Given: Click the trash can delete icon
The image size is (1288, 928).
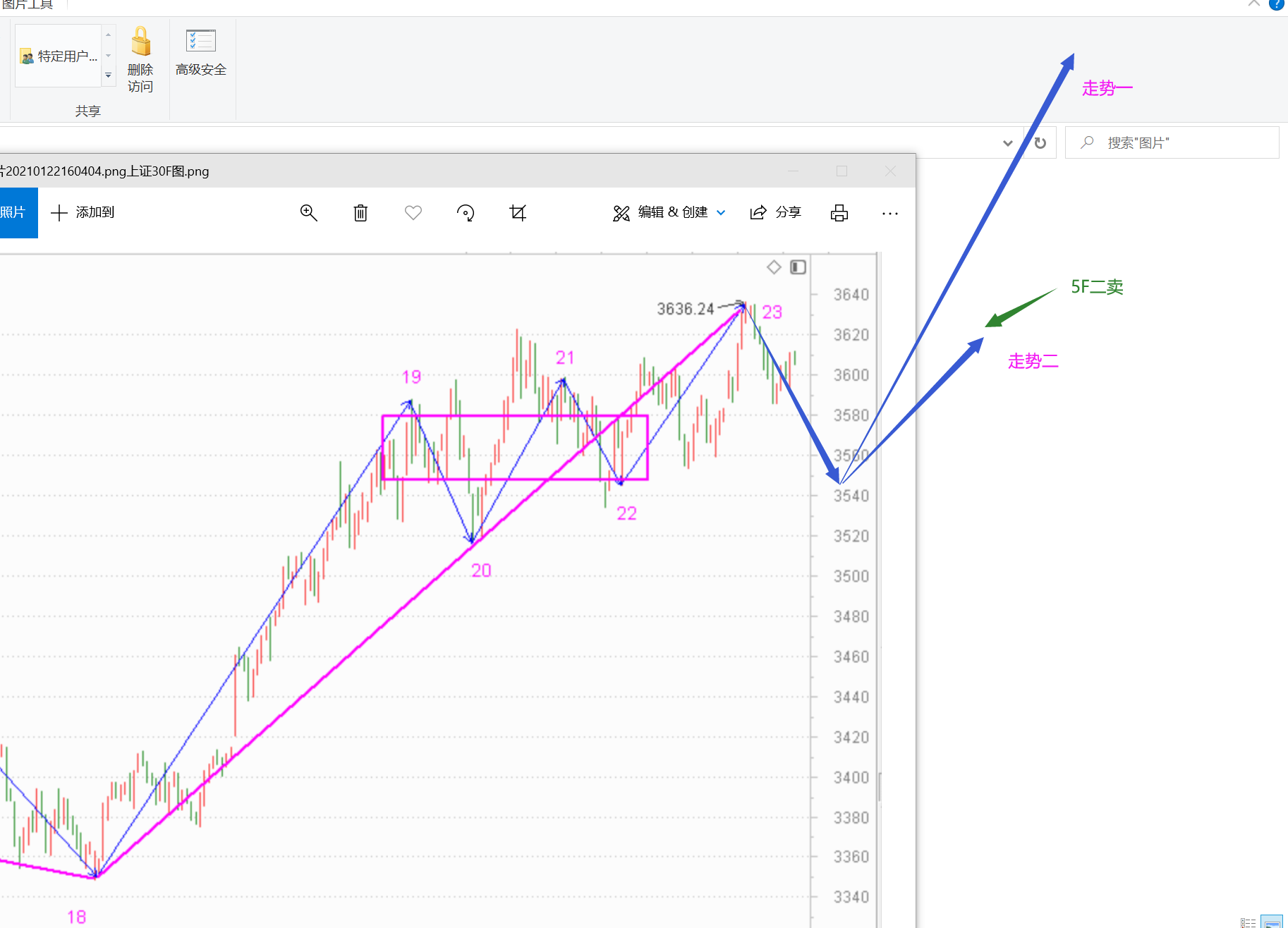Looking at the screenshot, I should point(360,213).
